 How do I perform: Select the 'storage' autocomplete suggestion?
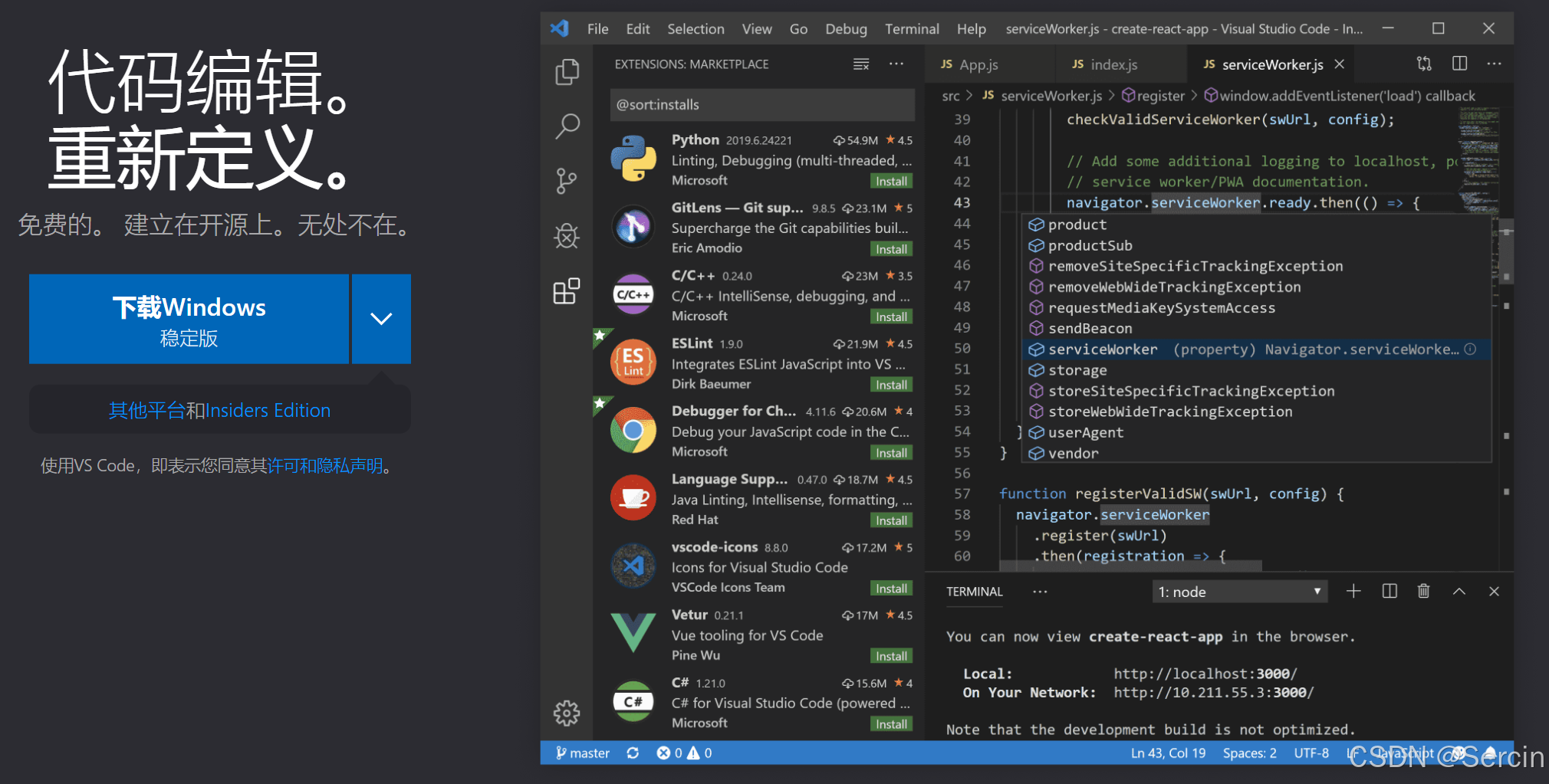point(1258,370)
